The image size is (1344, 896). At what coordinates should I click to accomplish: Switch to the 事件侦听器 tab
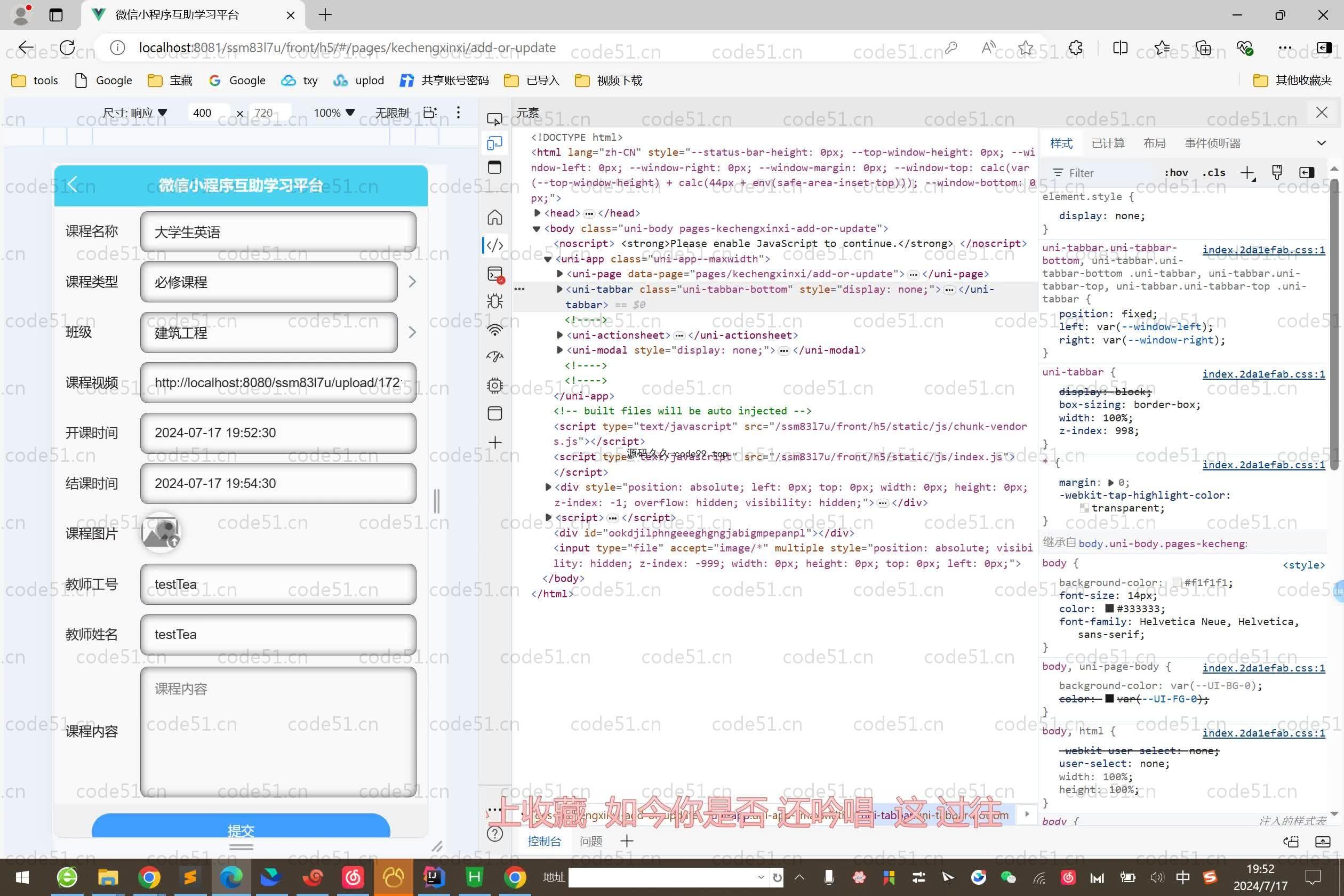point(1213,143)
